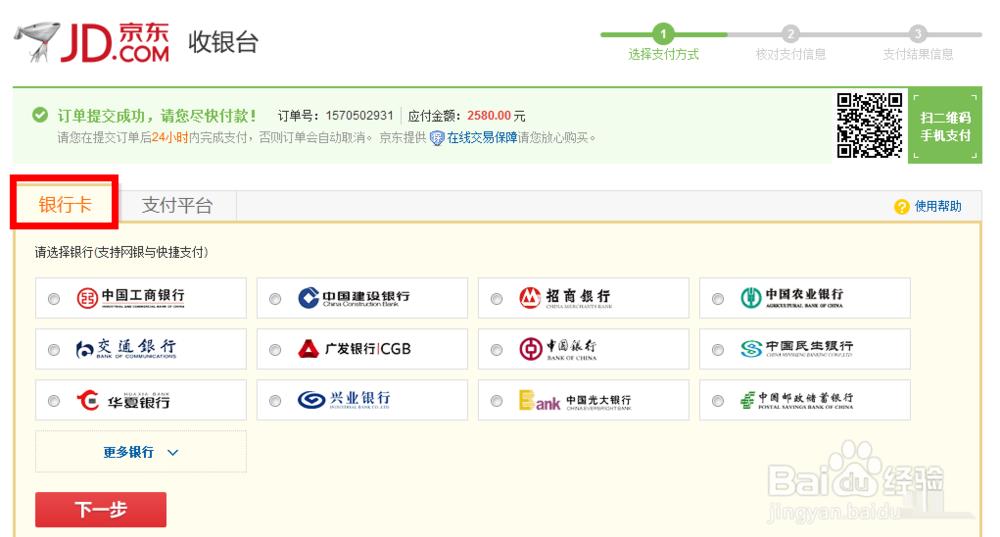Viewport: 1000px width, 537px height.
Task: Click the chevron next to 更多银行
Action: point(173,453)
